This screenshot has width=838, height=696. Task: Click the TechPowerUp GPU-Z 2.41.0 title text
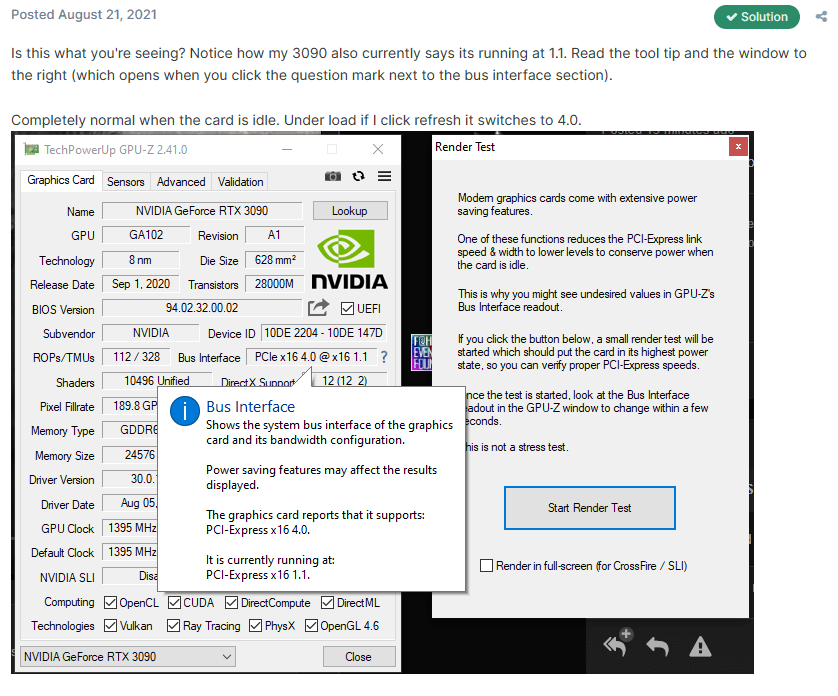[116, 150]
